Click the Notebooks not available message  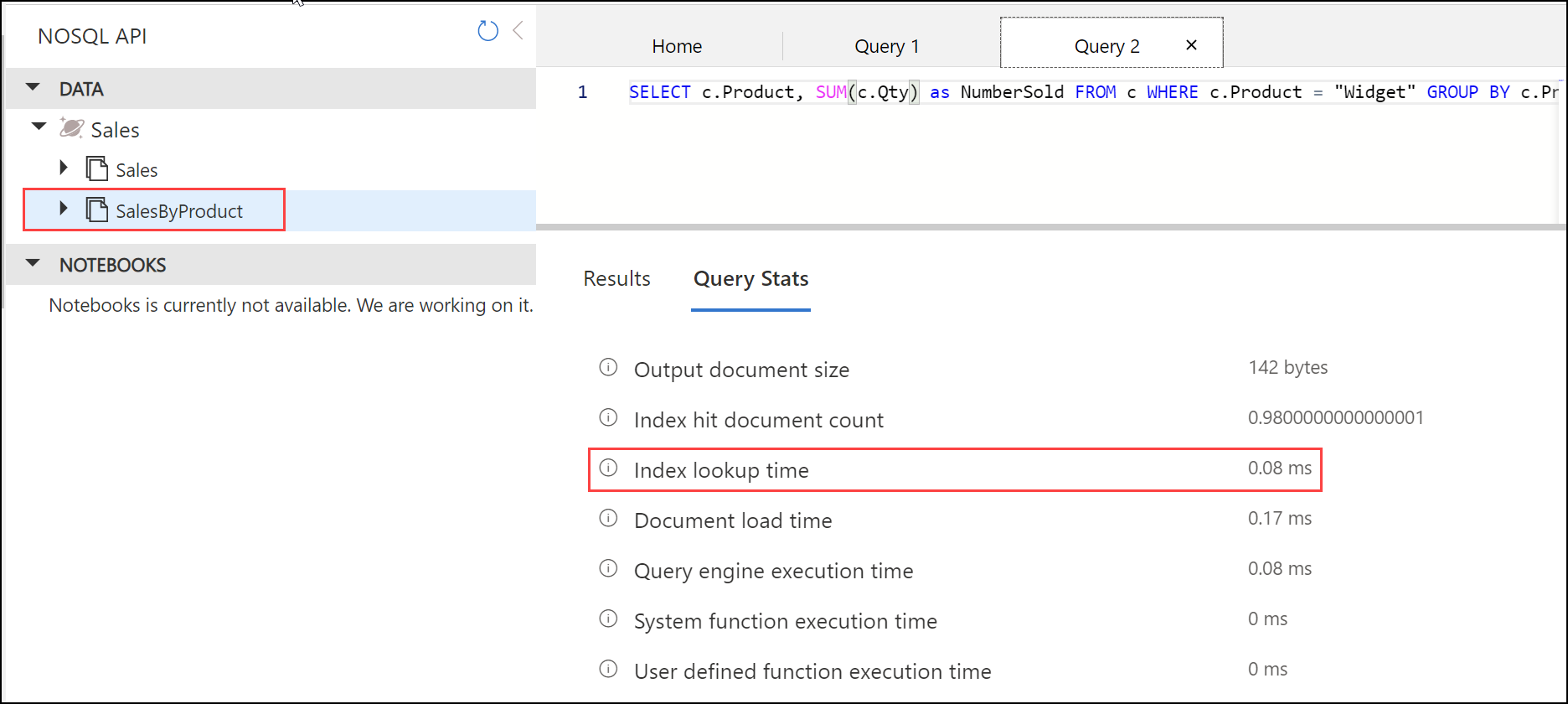click(291, 305)
